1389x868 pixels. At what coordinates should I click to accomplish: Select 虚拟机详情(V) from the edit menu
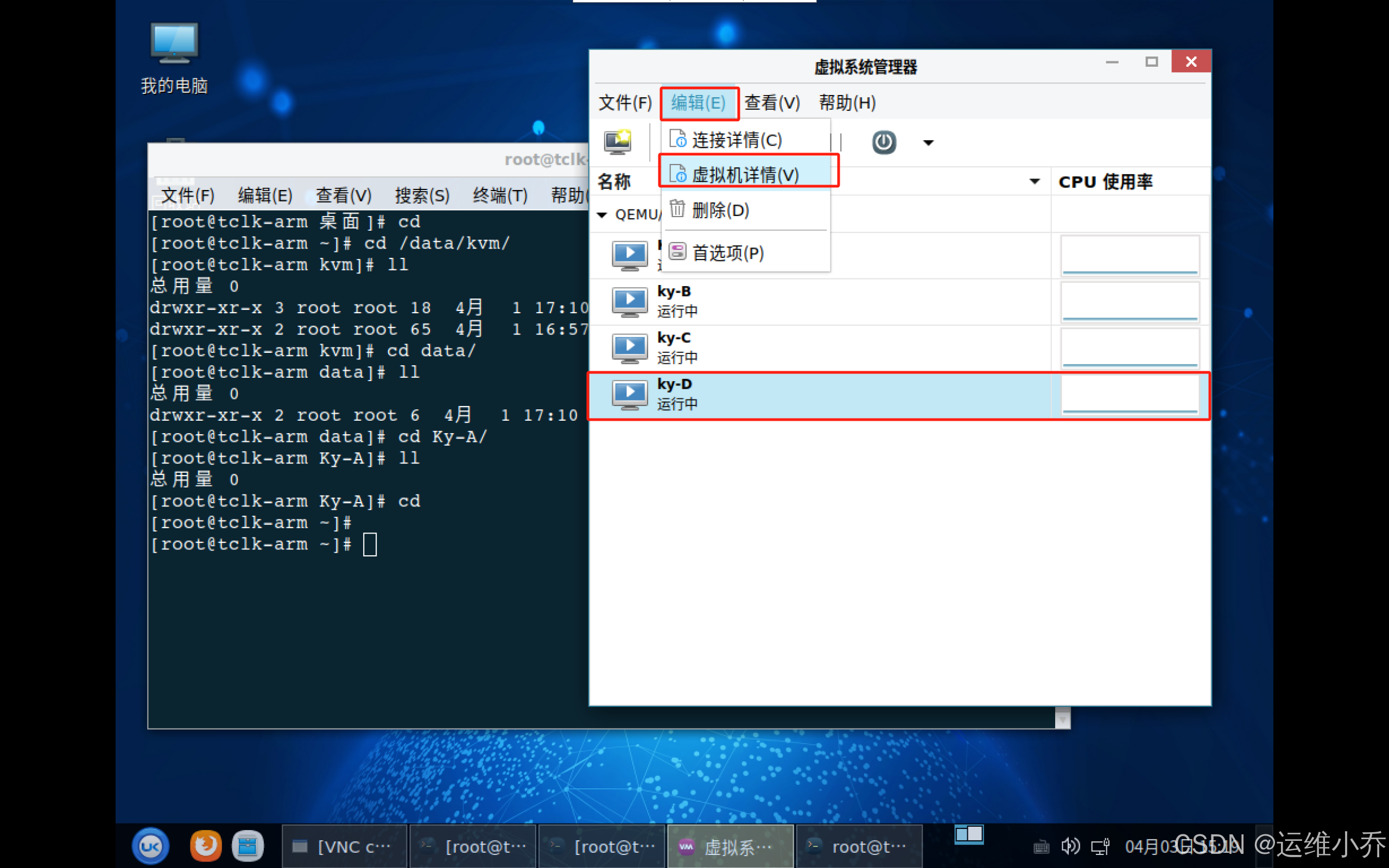(x=745, y=174)
